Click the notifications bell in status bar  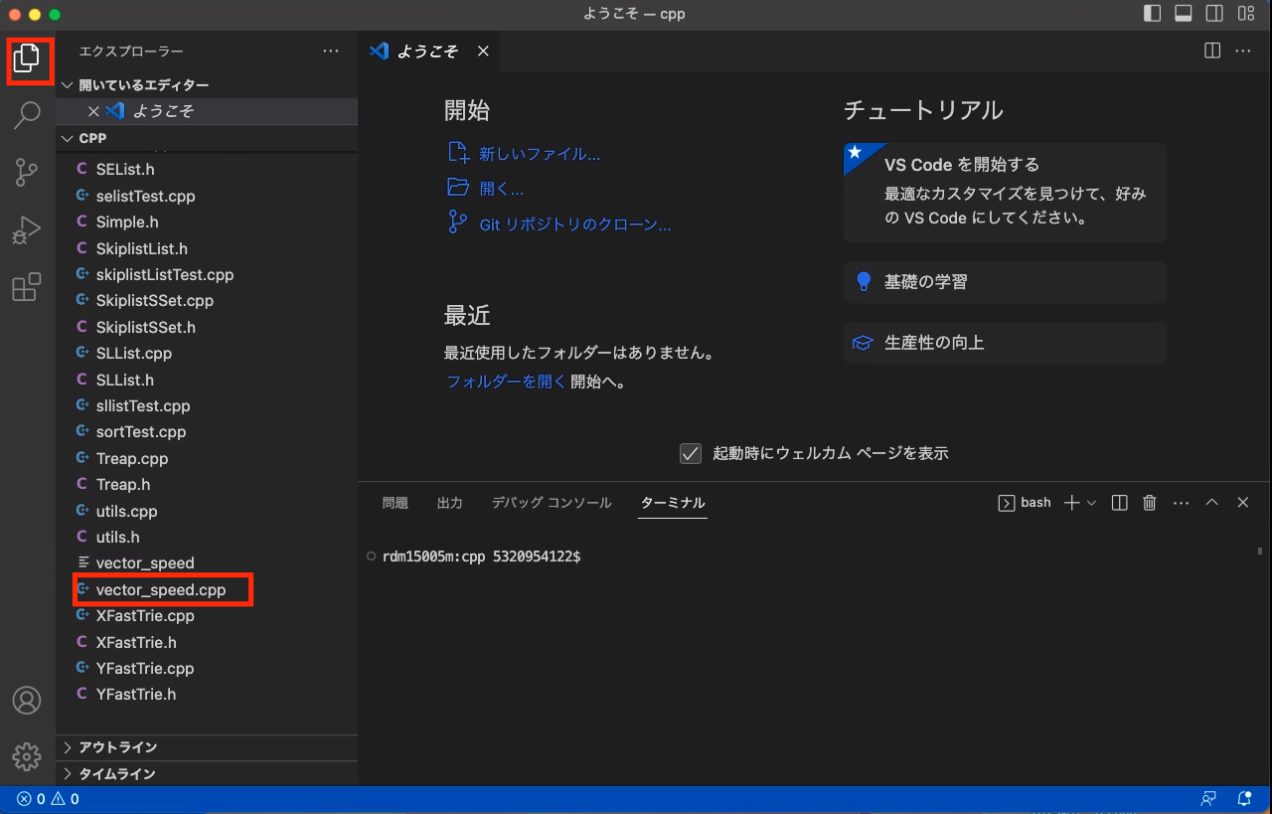[1245, 799]
